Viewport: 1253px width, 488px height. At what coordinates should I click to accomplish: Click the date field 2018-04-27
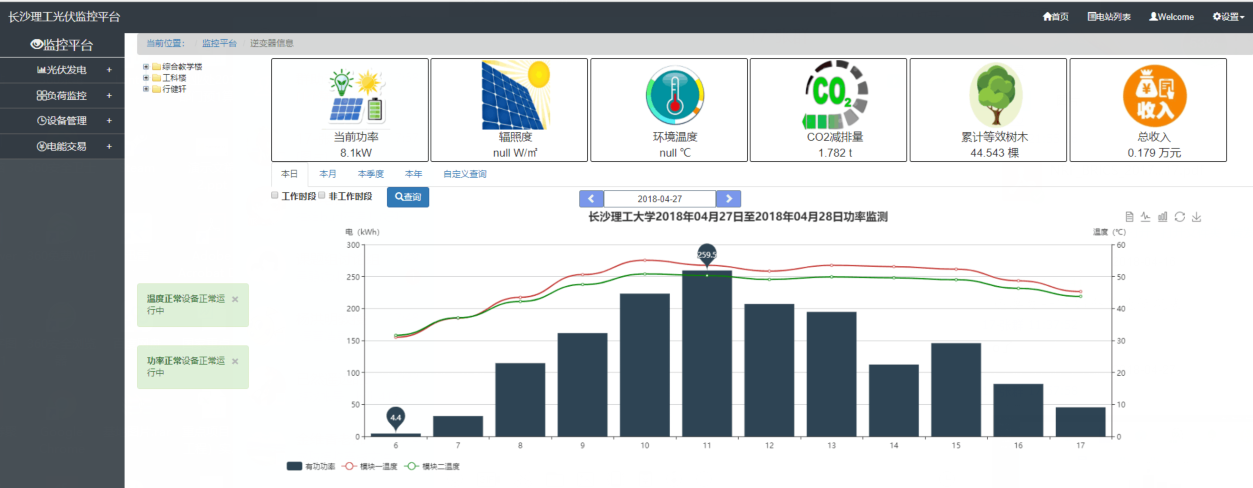(x=660, y=199)
